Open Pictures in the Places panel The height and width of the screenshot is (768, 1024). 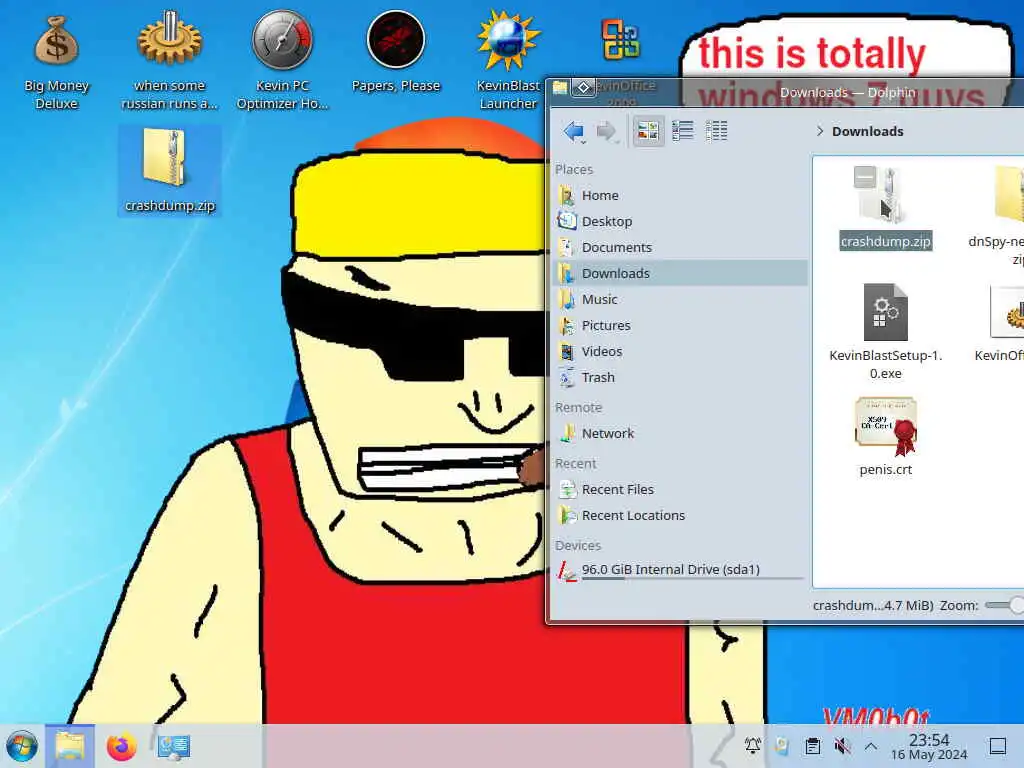click(x=679, y=325)
